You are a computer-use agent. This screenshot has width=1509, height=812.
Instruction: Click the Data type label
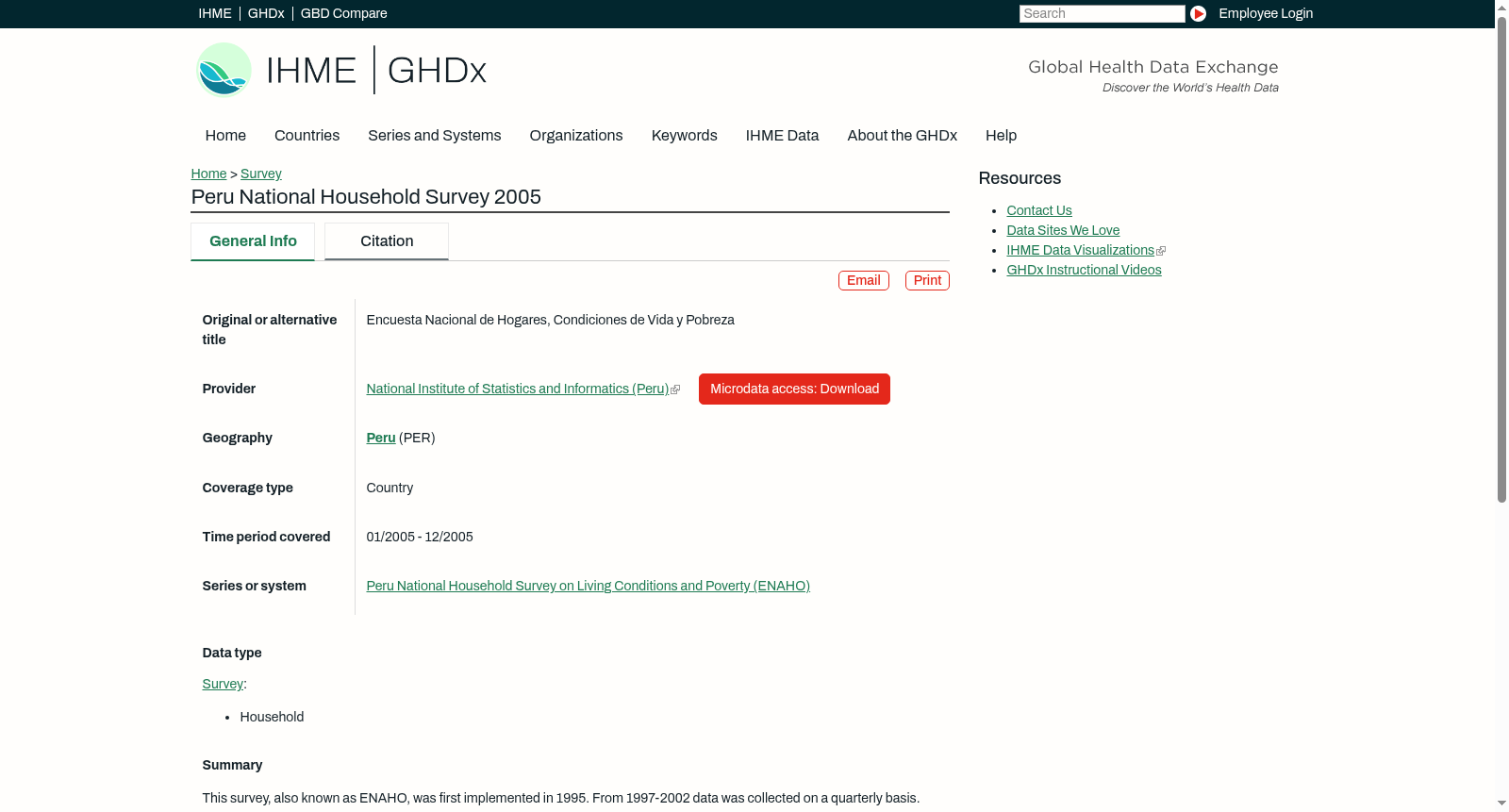(232, 653)
